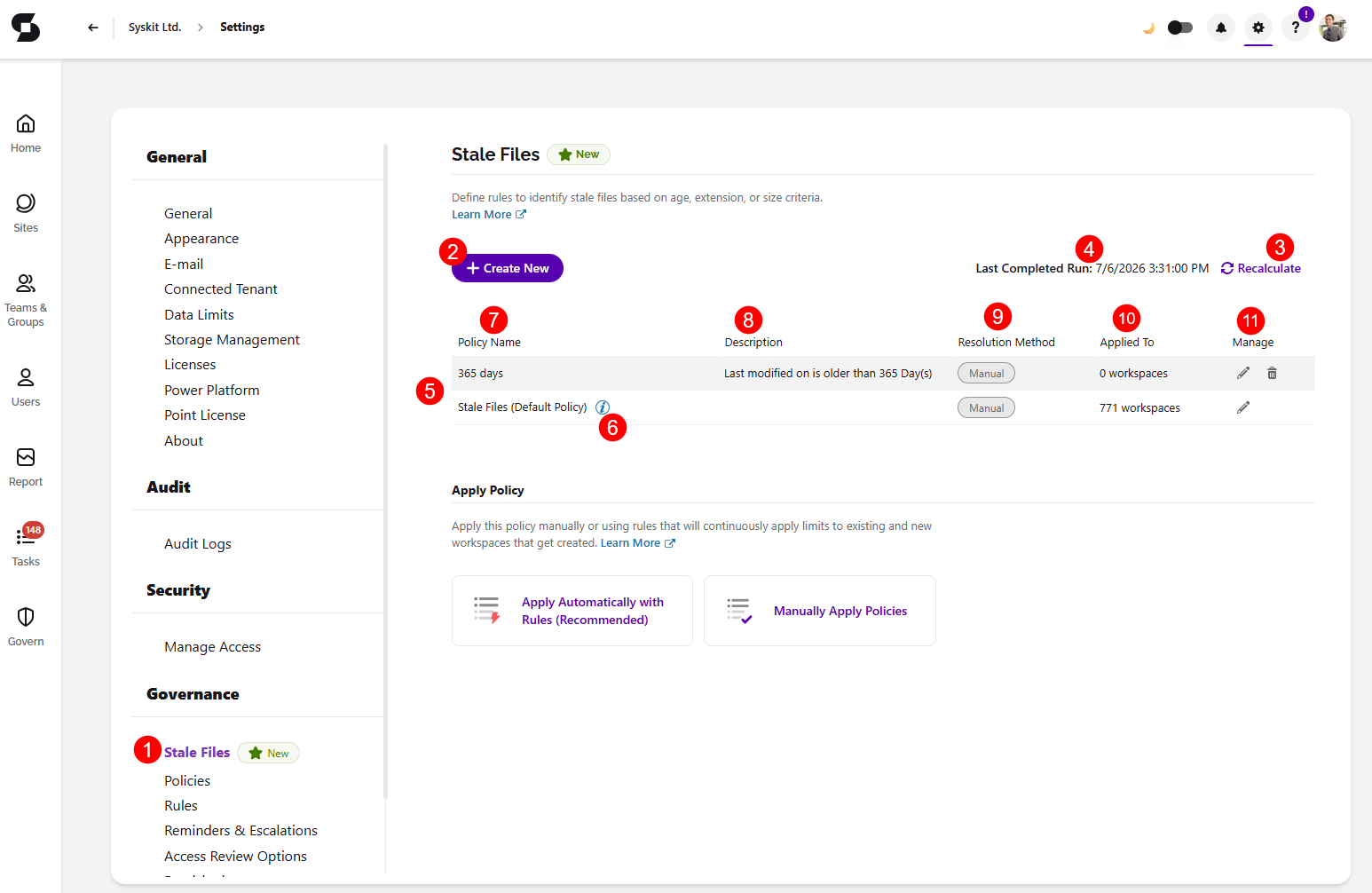
Task: Click Recalculate link
Action: click(x=1261, y=268)
